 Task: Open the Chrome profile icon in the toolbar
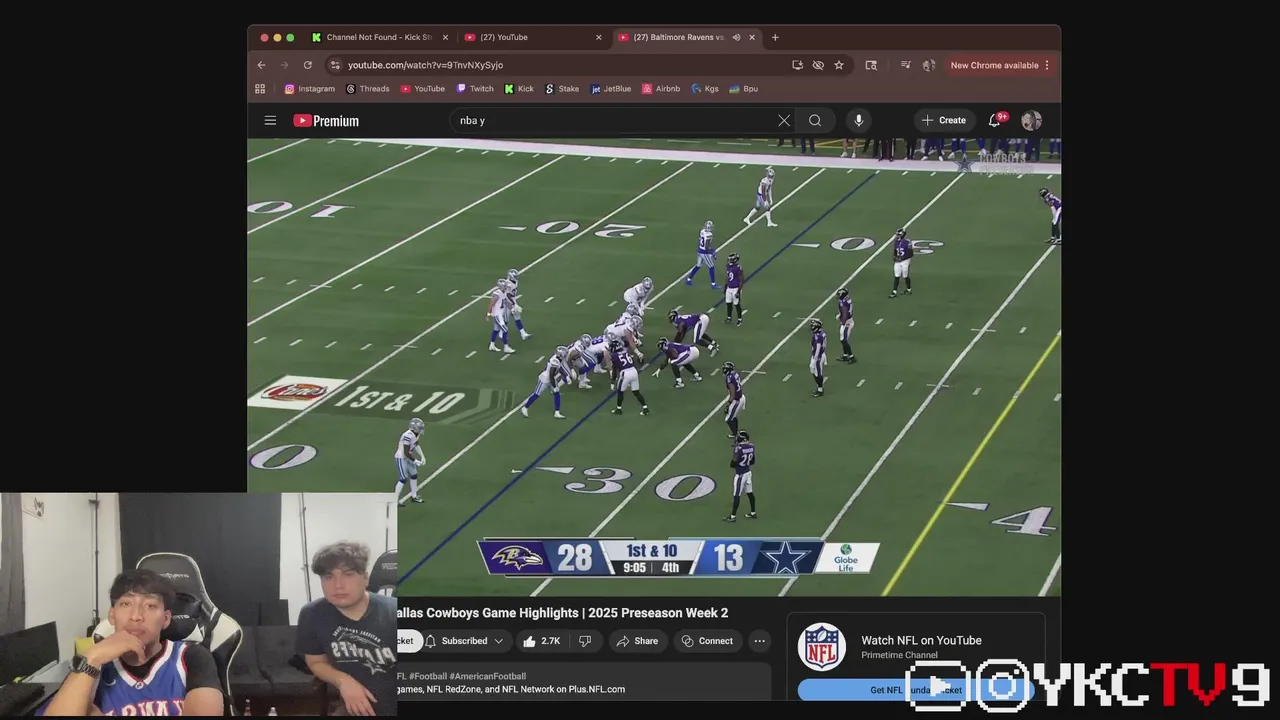[x=929, y=65]
